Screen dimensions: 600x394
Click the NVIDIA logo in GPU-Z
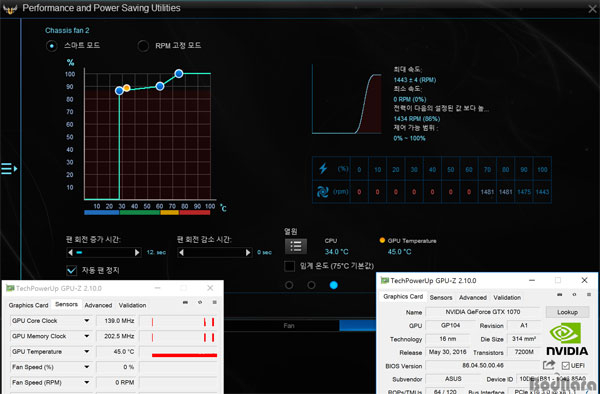click(567, 339)
